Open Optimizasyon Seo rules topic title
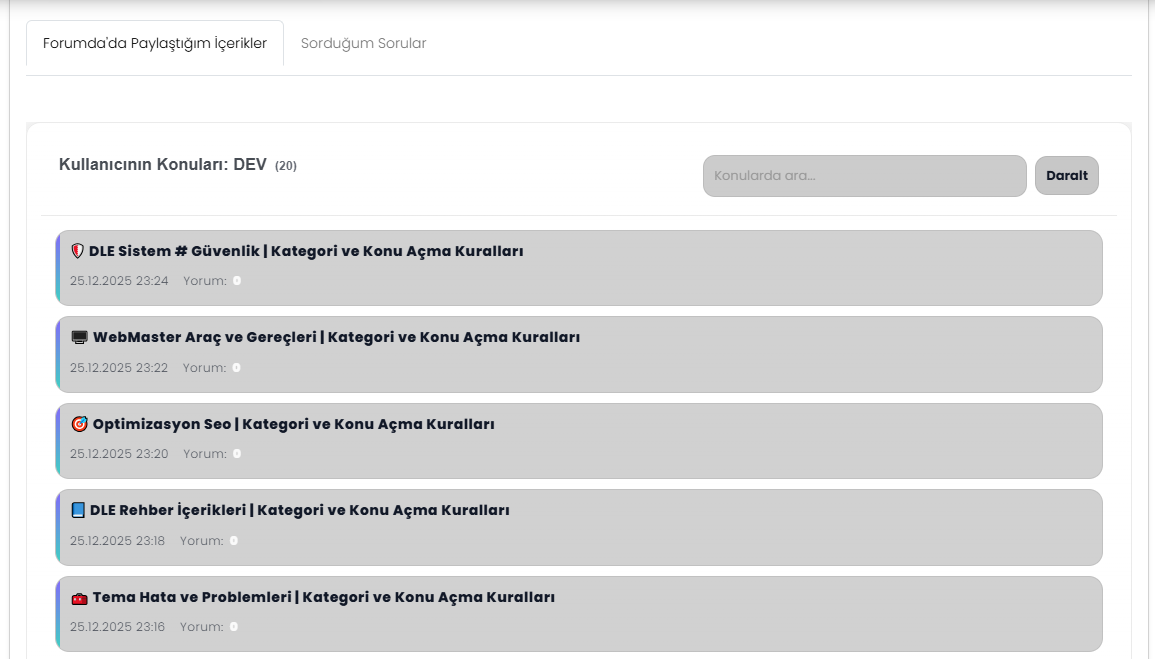Viewport: 1155px width, 659px height. coord(293,424)
